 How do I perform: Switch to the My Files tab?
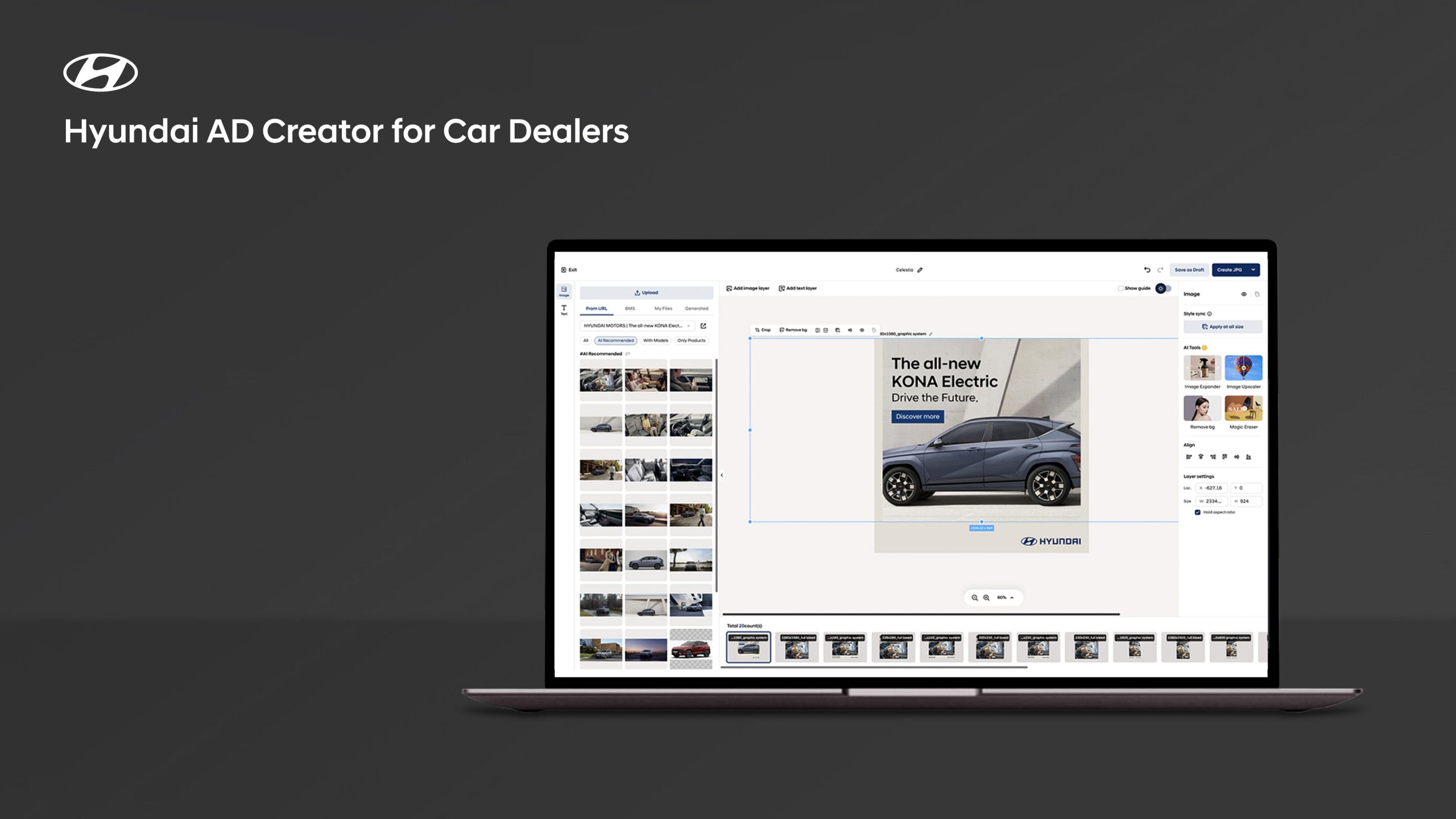point(663,308)
